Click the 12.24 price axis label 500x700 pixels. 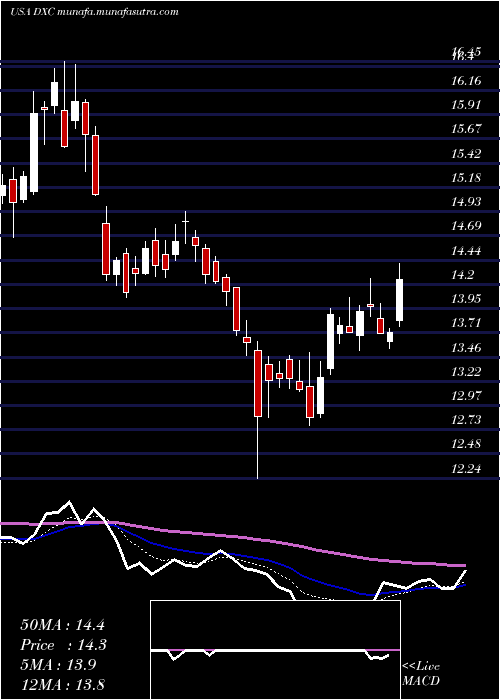tap(466, 469)
